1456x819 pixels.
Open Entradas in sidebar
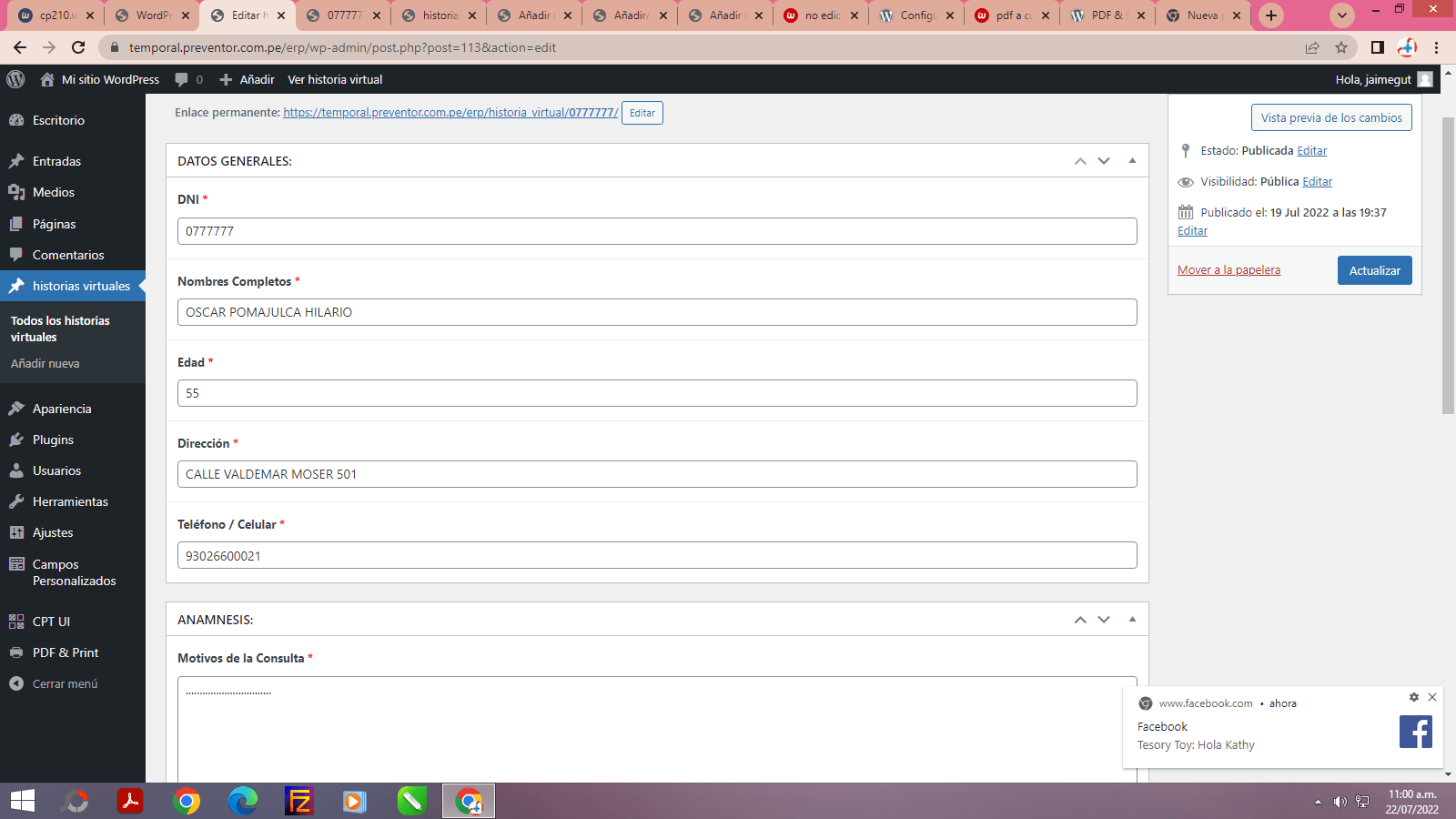coord(56,161)
